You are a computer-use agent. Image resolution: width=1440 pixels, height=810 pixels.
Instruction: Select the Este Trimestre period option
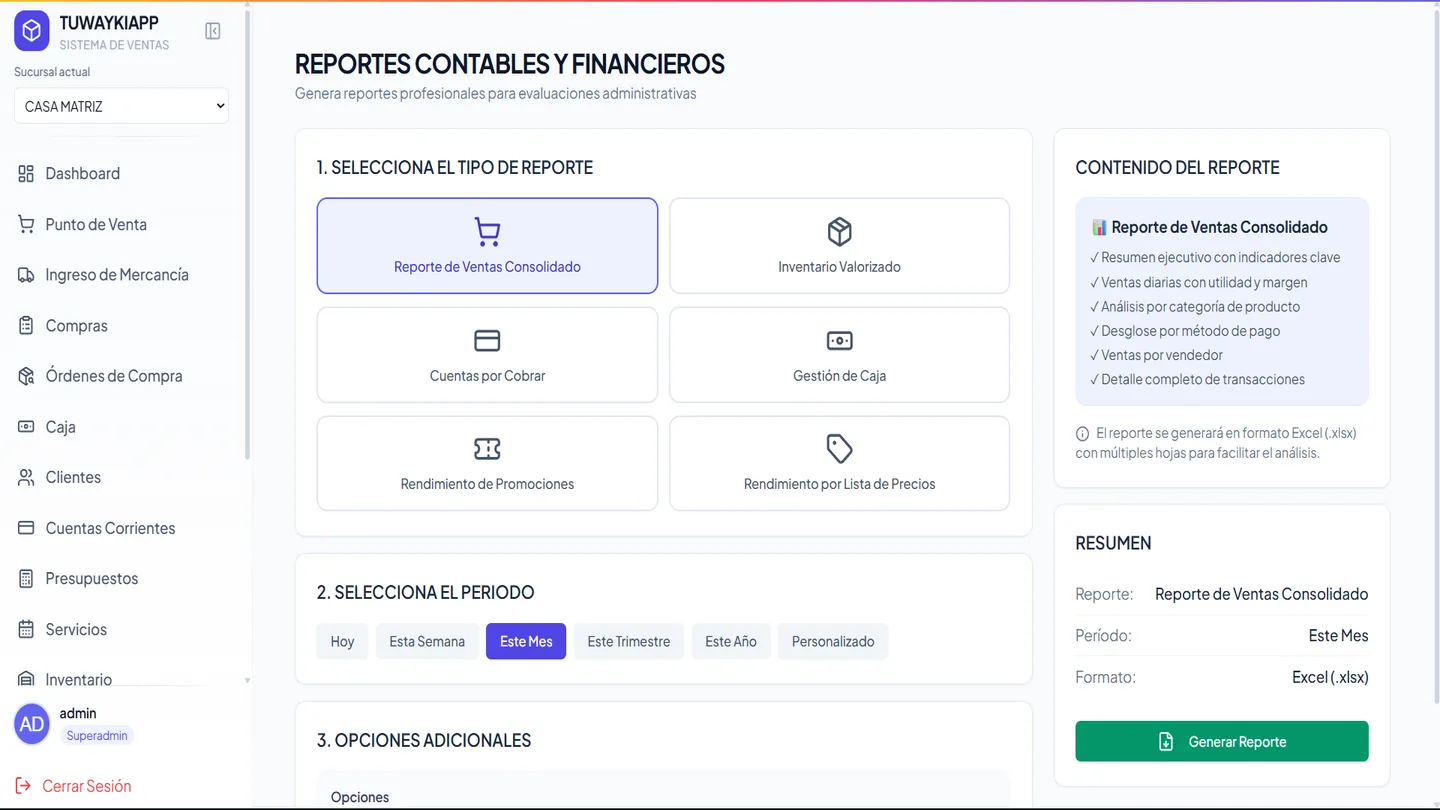pos(629,642)
